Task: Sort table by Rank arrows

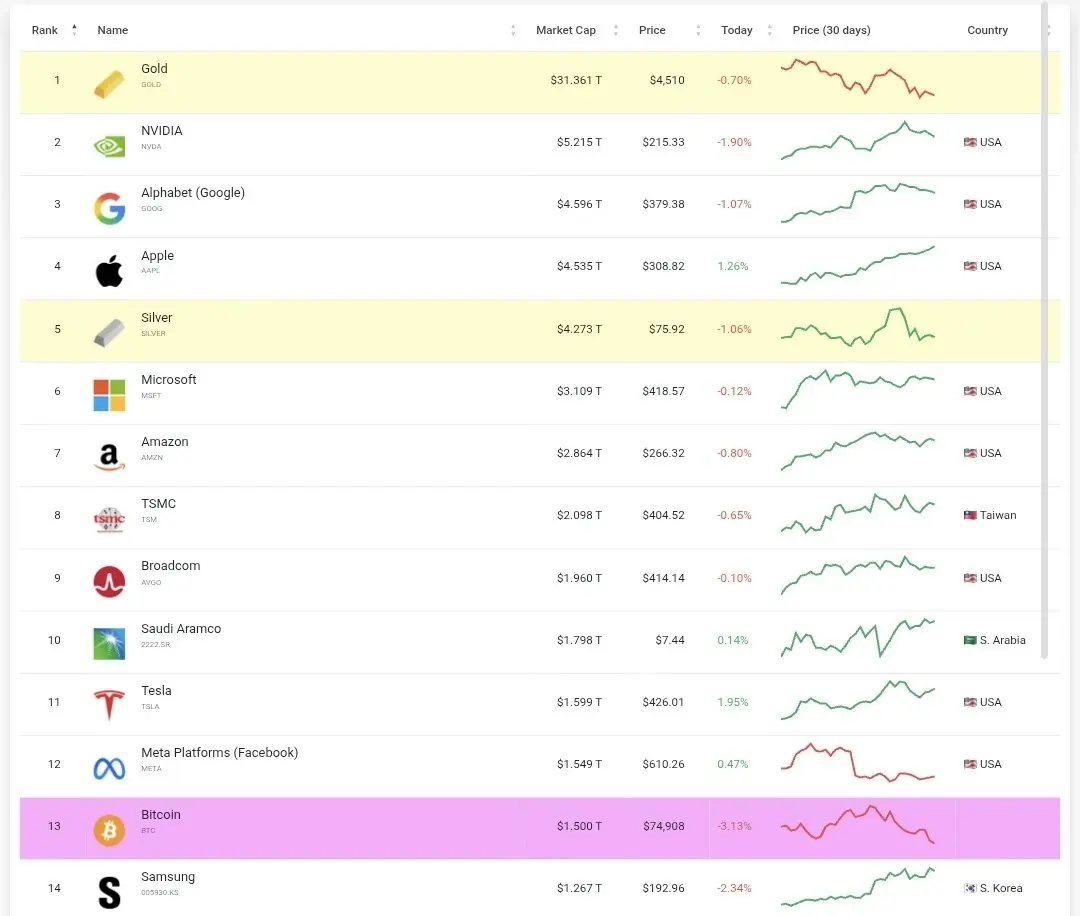Action: click(x=74, y=30)
